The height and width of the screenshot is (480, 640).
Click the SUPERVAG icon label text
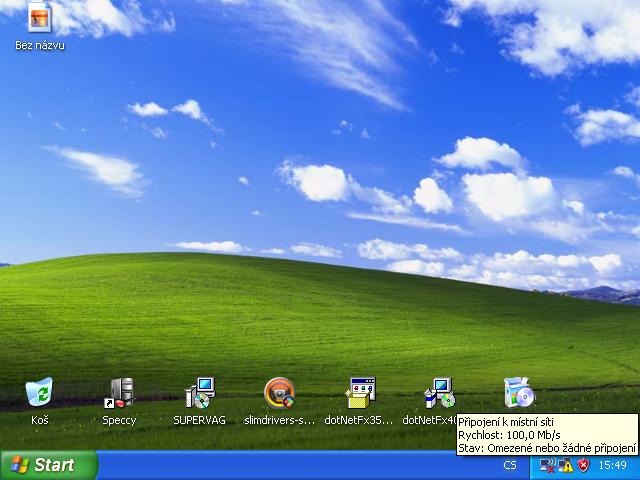(199, 421)
